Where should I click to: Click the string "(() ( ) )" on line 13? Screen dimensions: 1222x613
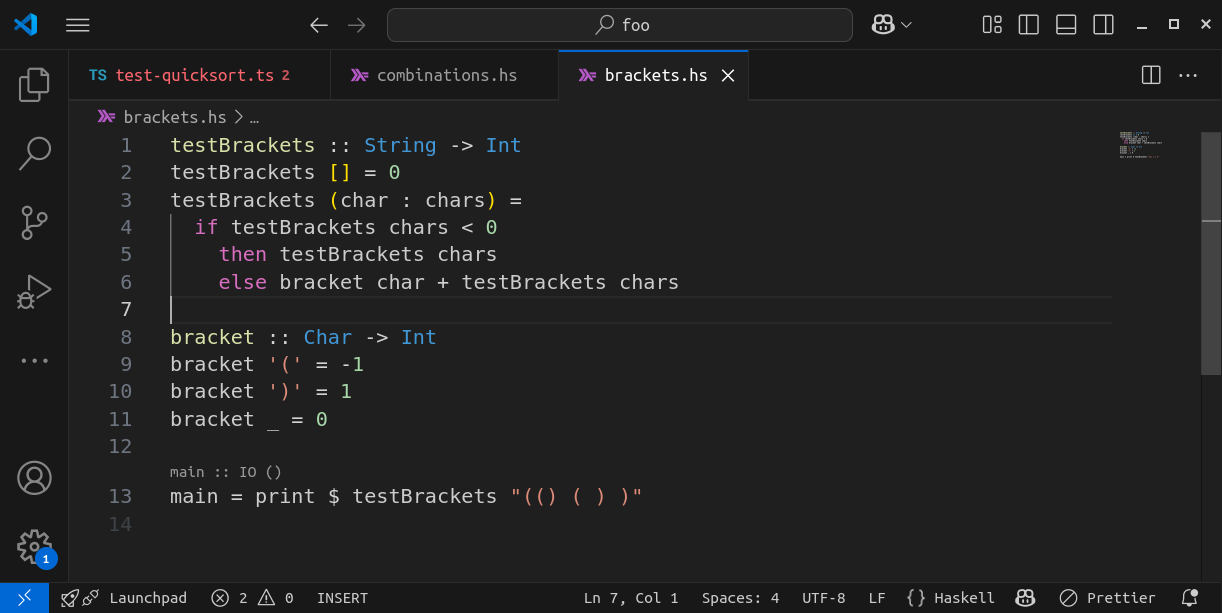tap(575, 497)
